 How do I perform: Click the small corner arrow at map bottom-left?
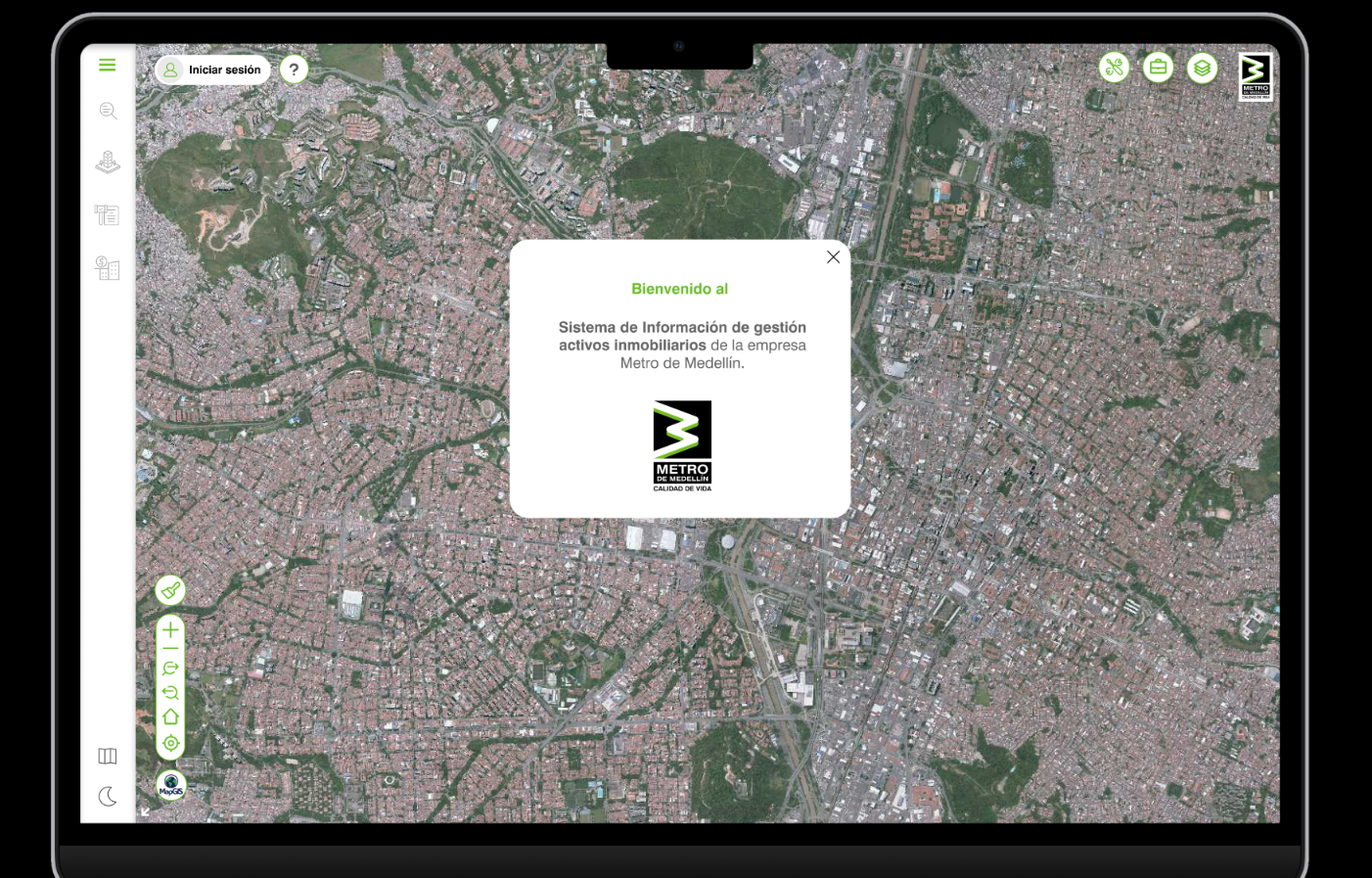click(x=145, y=811)
